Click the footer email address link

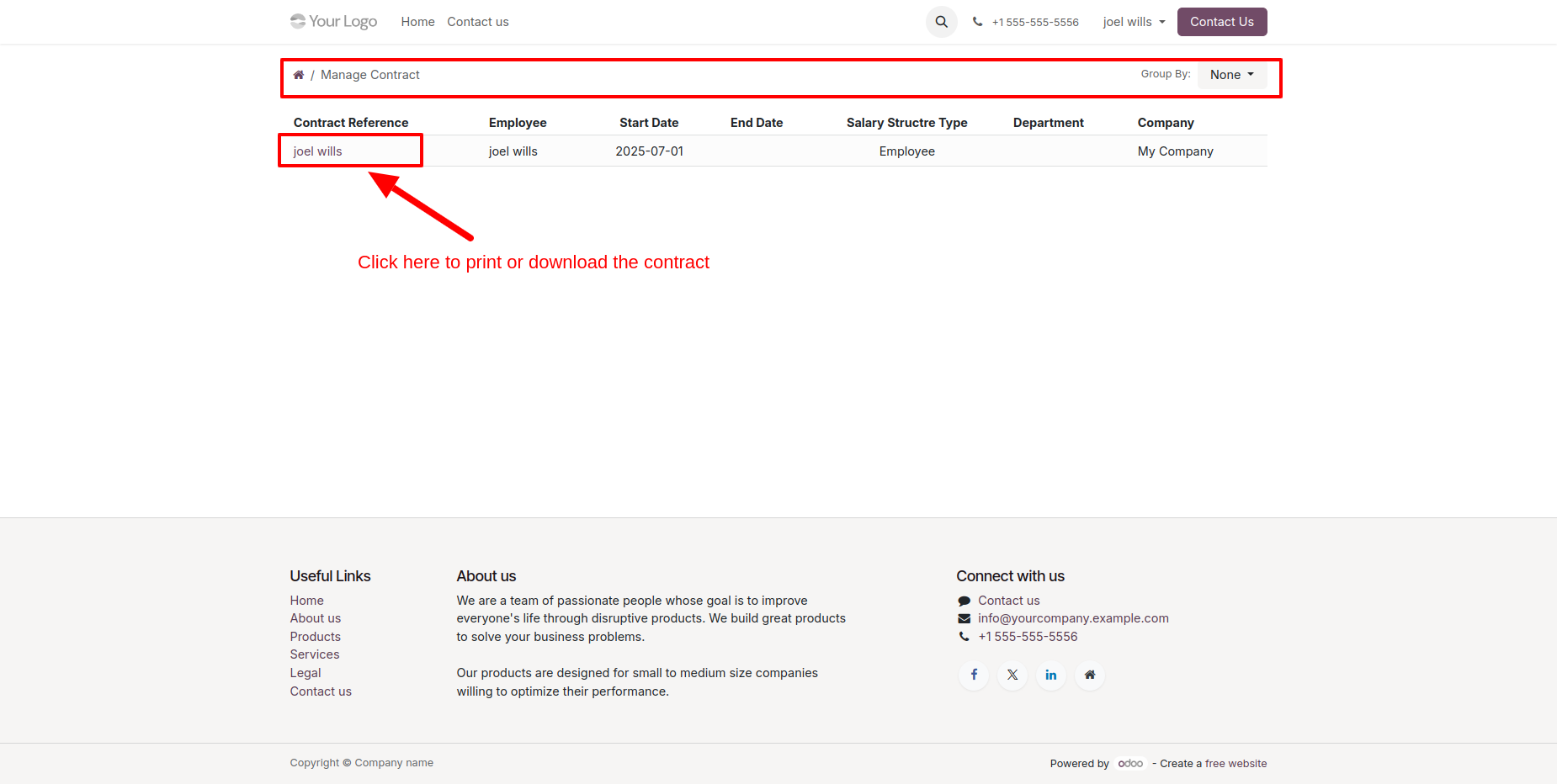pos(1073,618)
